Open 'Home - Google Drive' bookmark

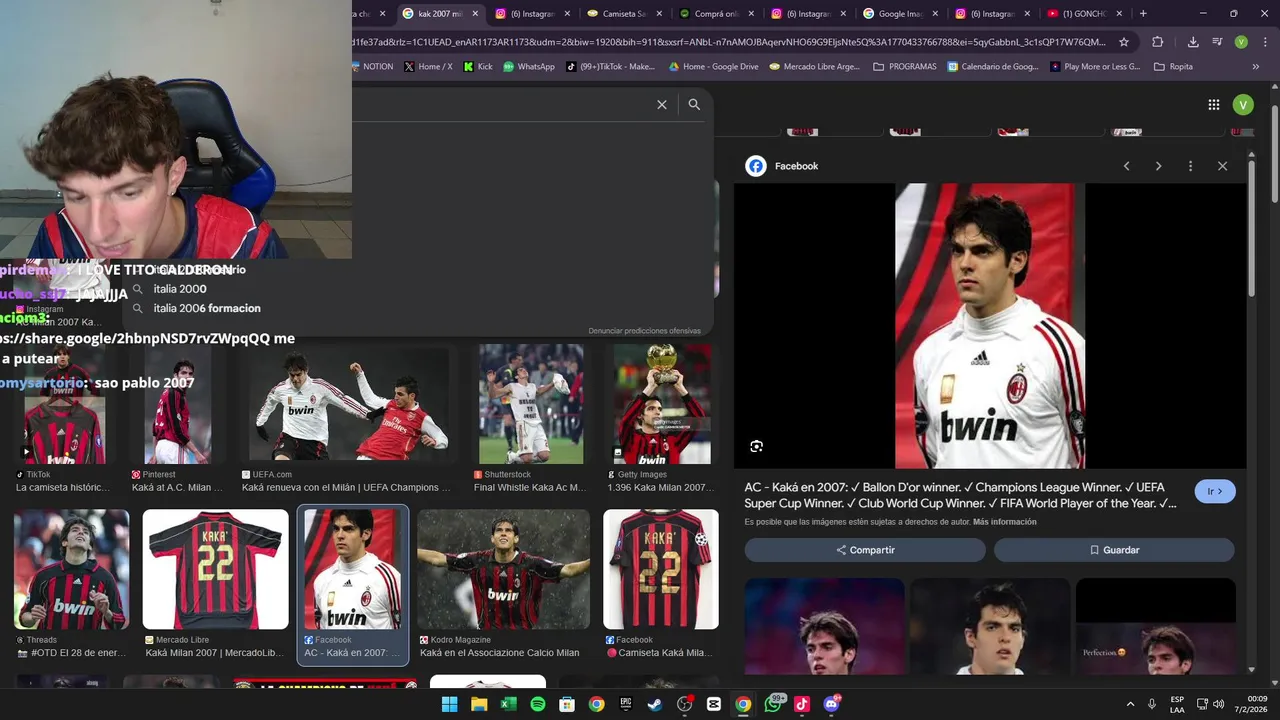[714, 67]
